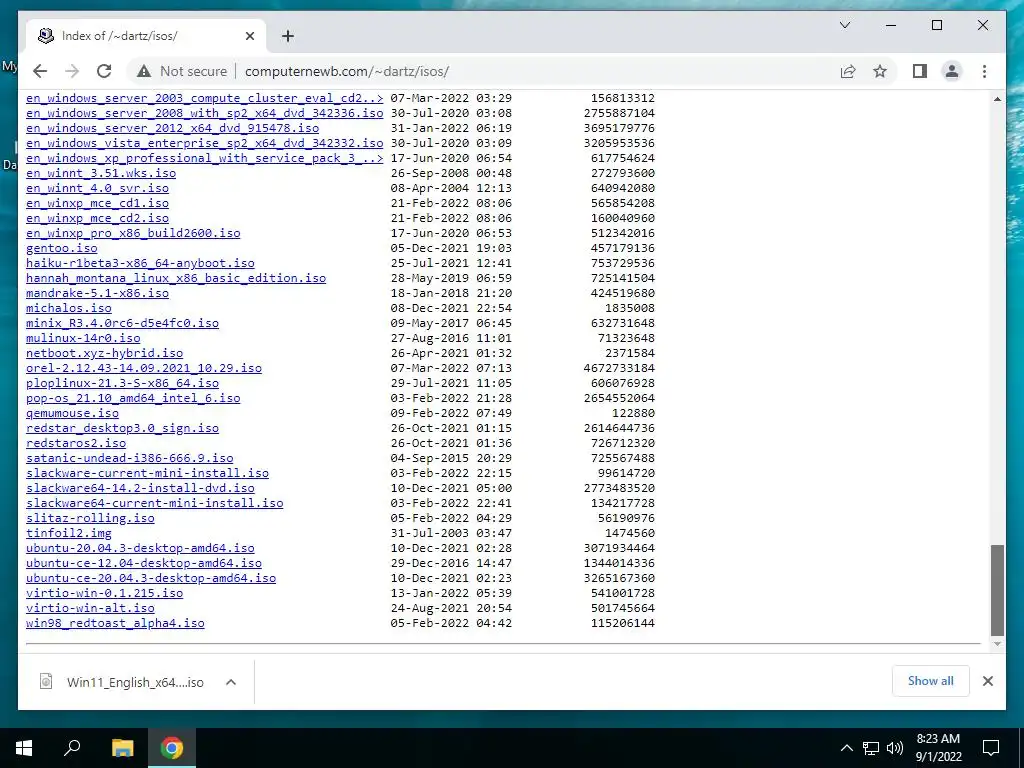Download win98_redtoast_alpha4.iso

(115, 624)
